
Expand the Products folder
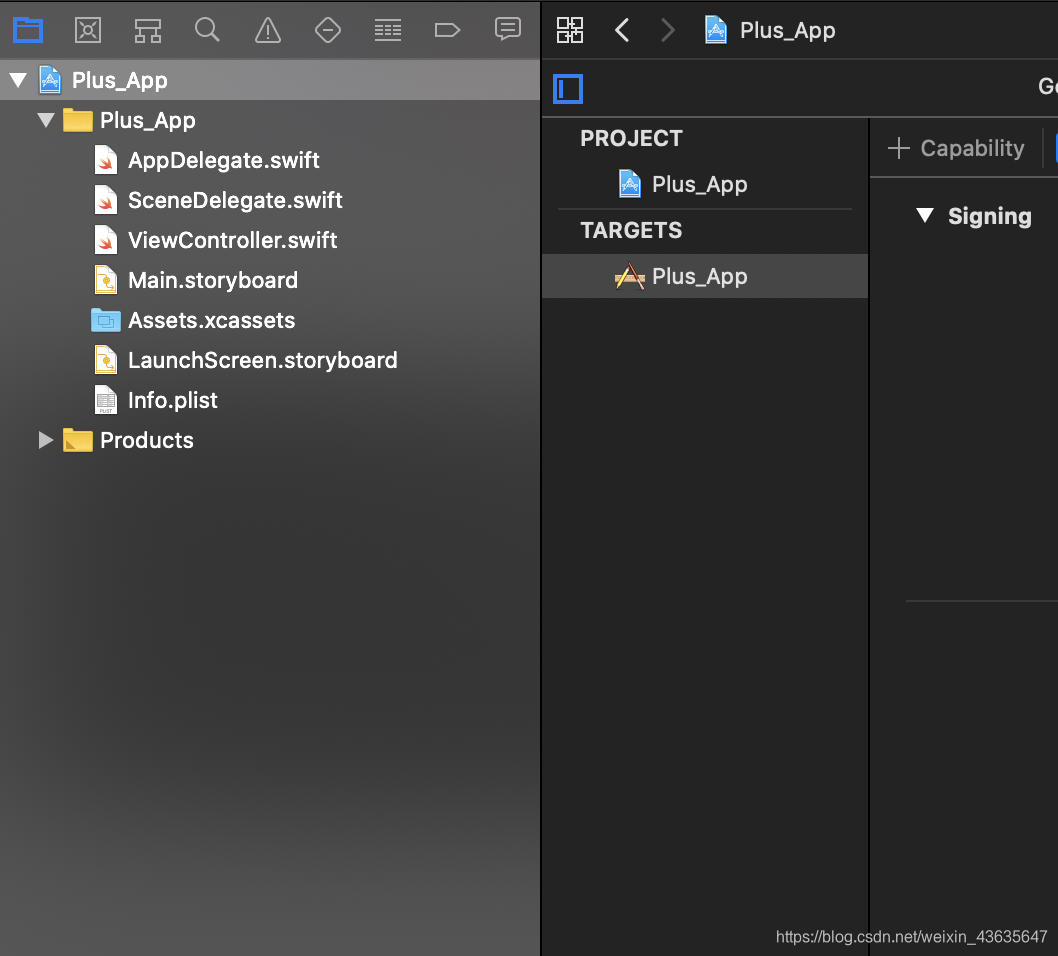(46, 441)
